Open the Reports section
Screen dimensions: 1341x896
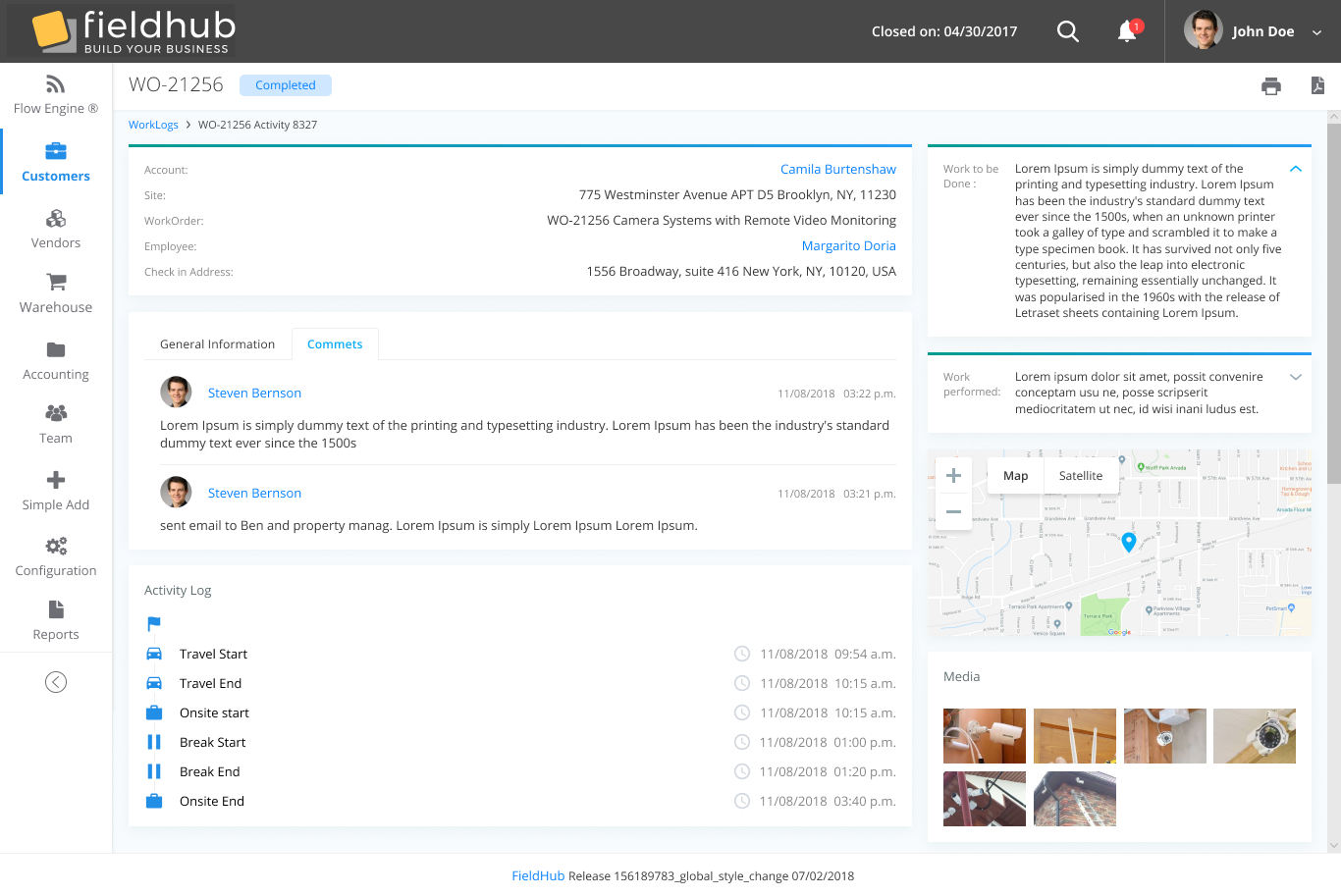click(x=55, y=620)
